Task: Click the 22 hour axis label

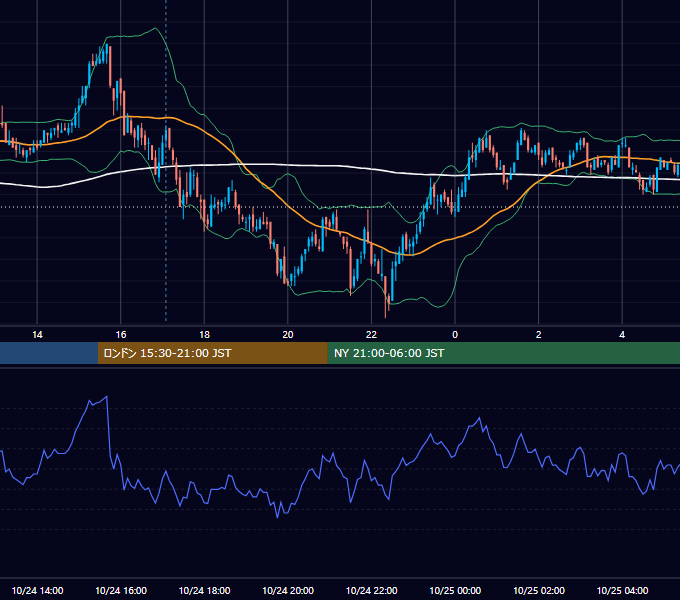Action: (371, 335)
